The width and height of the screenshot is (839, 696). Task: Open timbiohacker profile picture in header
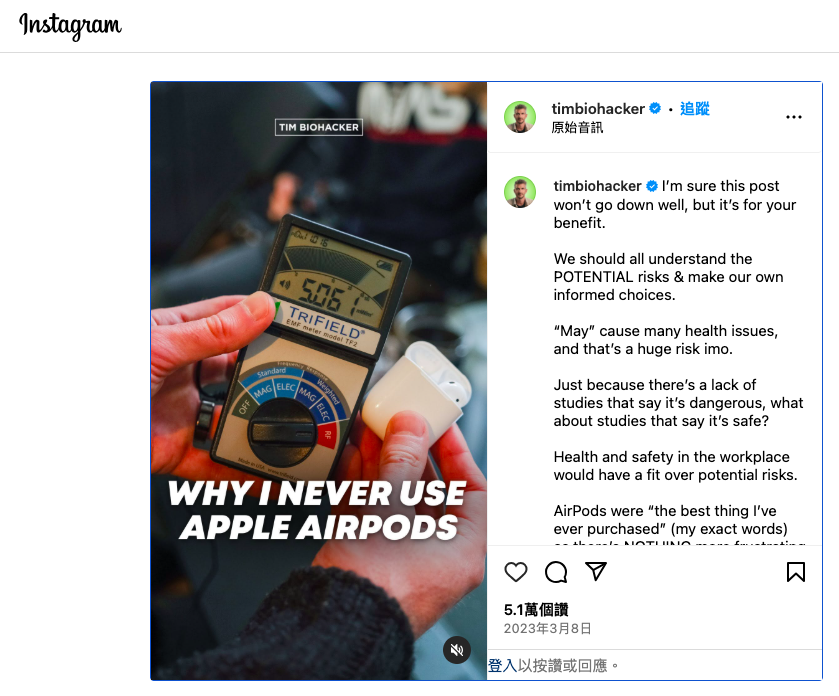[520, 117]
